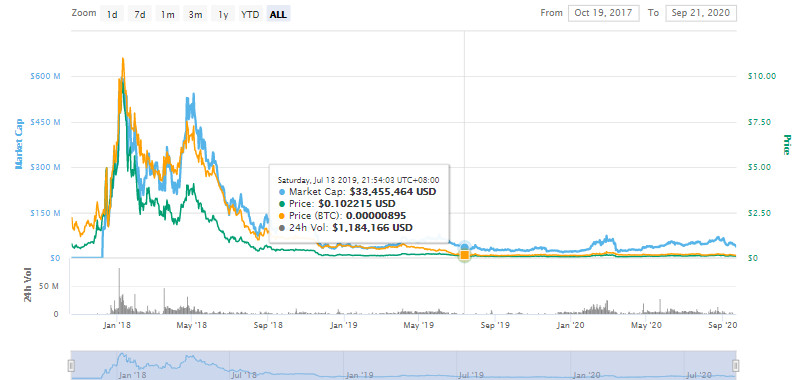The height and width of the screenshot is (380, 800).
Task: Grab the right range navigator handle
Action: tap(736, 365)
